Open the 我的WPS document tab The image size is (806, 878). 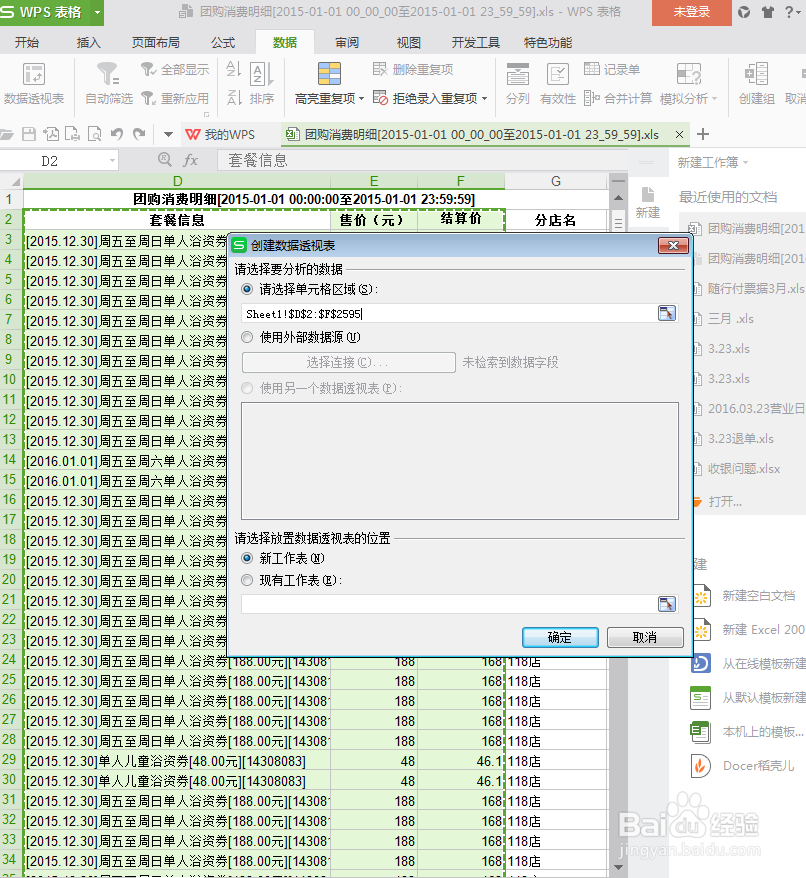coord(220,134)
